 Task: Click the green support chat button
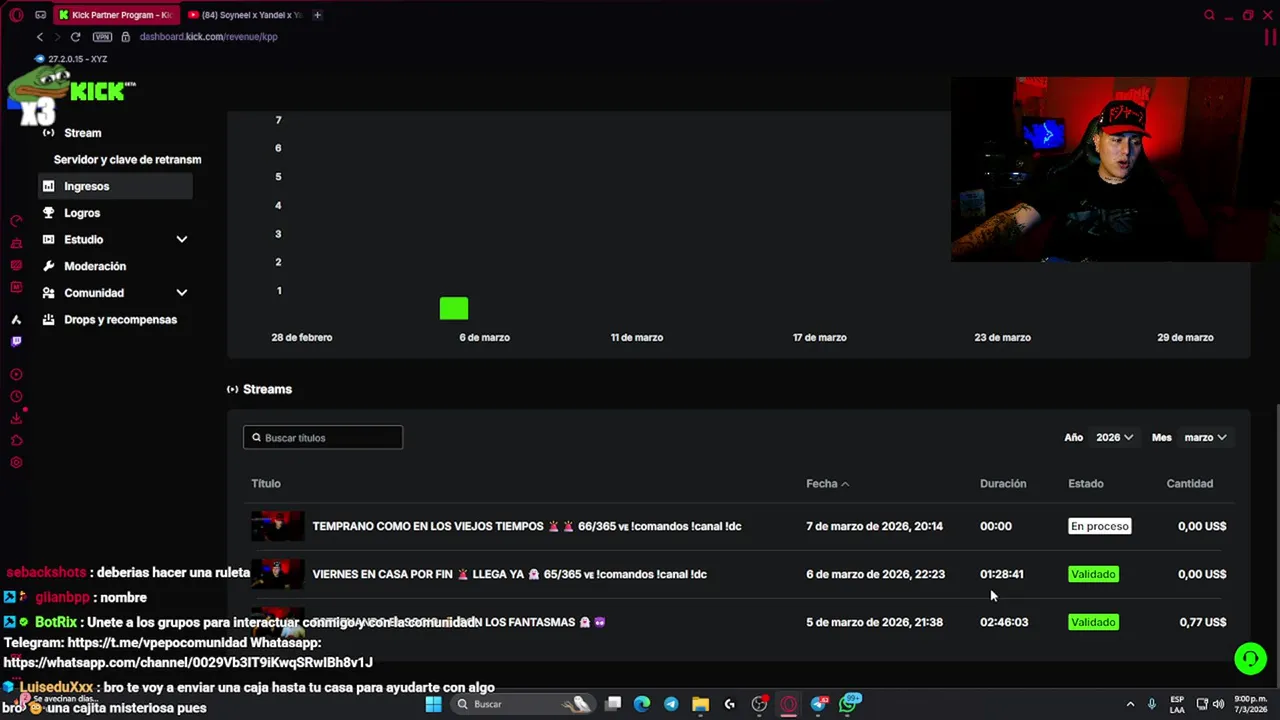tap(1250, 659)
